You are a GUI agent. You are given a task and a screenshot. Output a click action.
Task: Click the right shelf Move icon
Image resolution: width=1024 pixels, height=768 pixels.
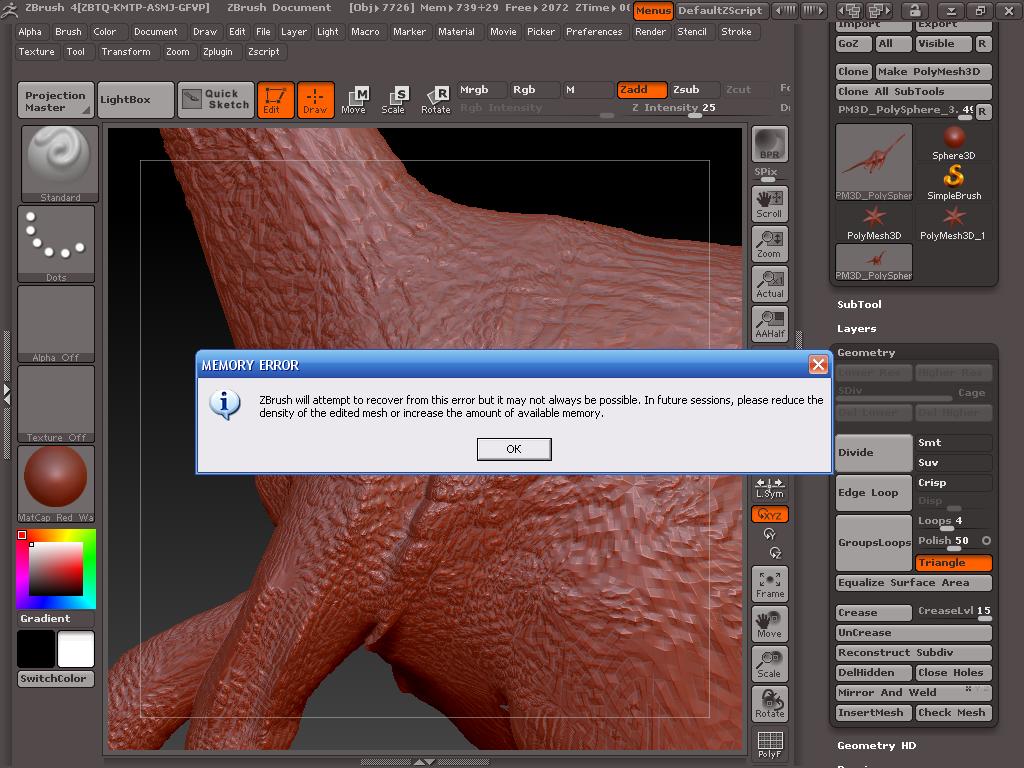click(x=770, y=624)
